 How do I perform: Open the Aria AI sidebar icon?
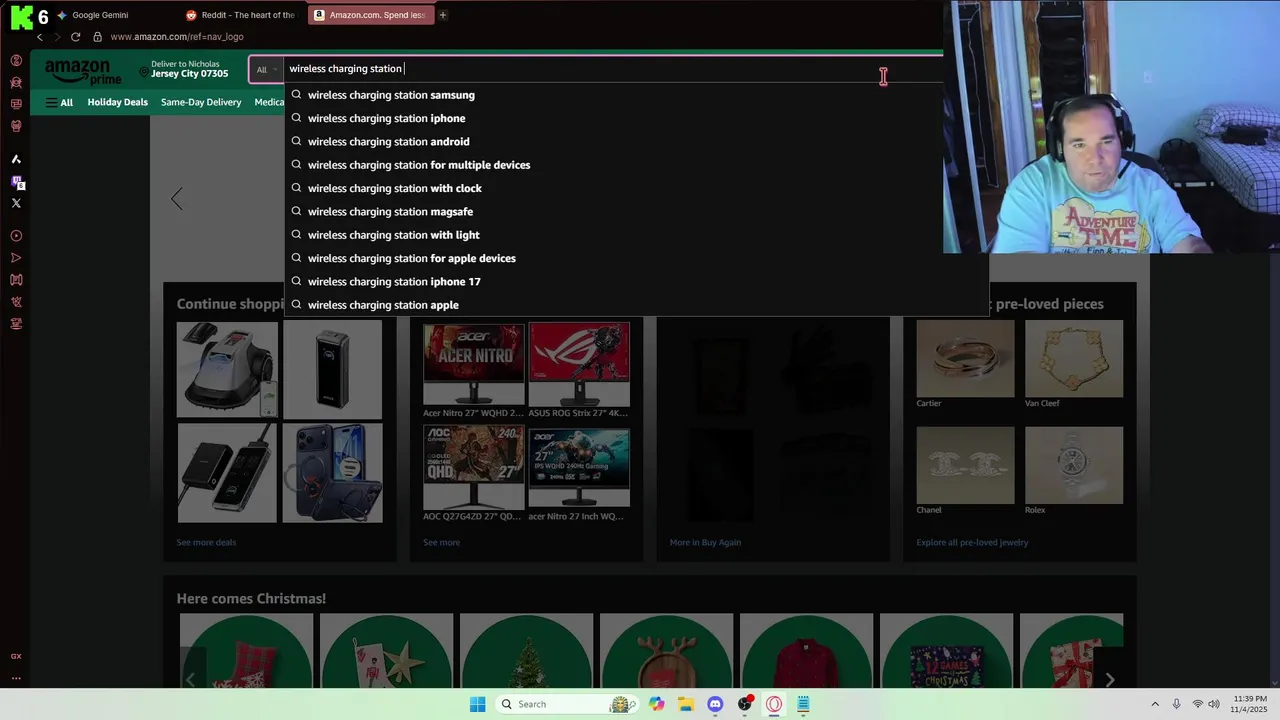[x=16, y=159]
